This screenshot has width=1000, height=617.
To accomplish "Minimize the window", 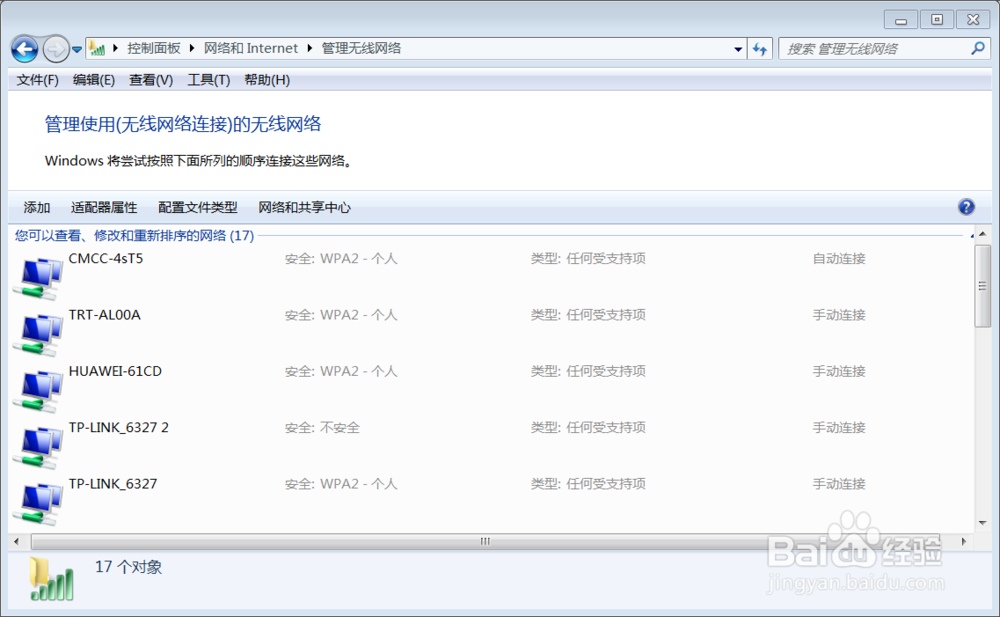I will (901, 20).
